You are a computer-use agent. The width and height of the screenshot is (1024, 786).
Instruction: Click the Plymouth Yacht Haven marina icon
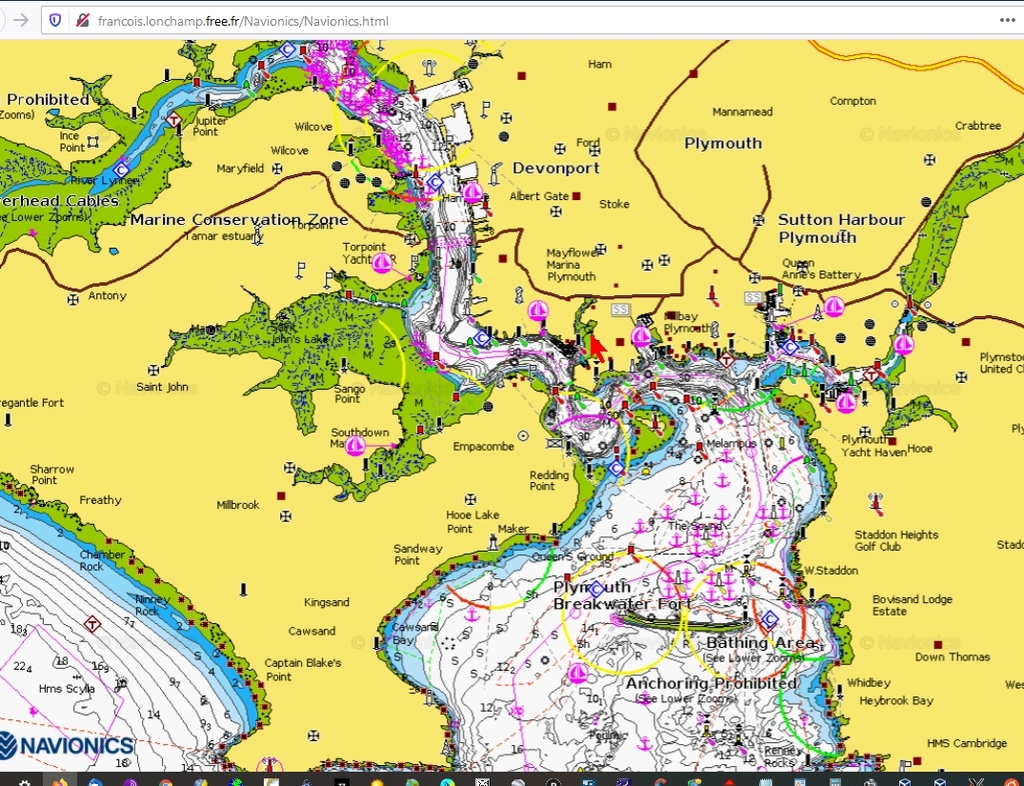846,403
